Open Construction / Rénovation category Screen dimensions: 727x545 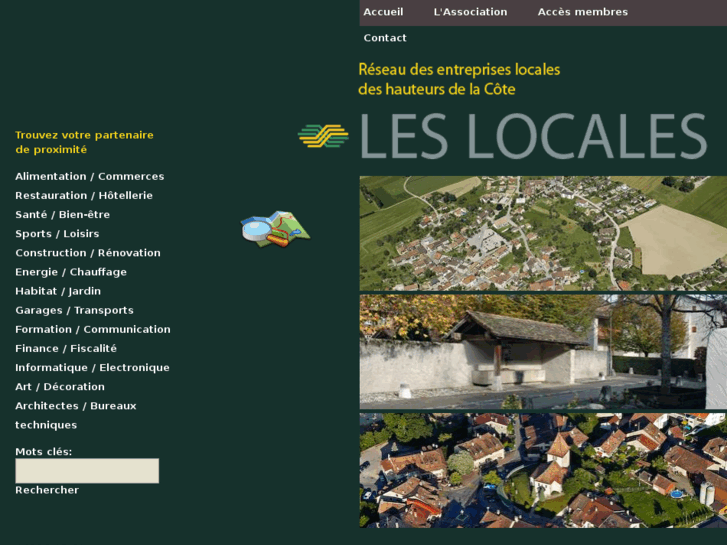[x=88, y=253]
